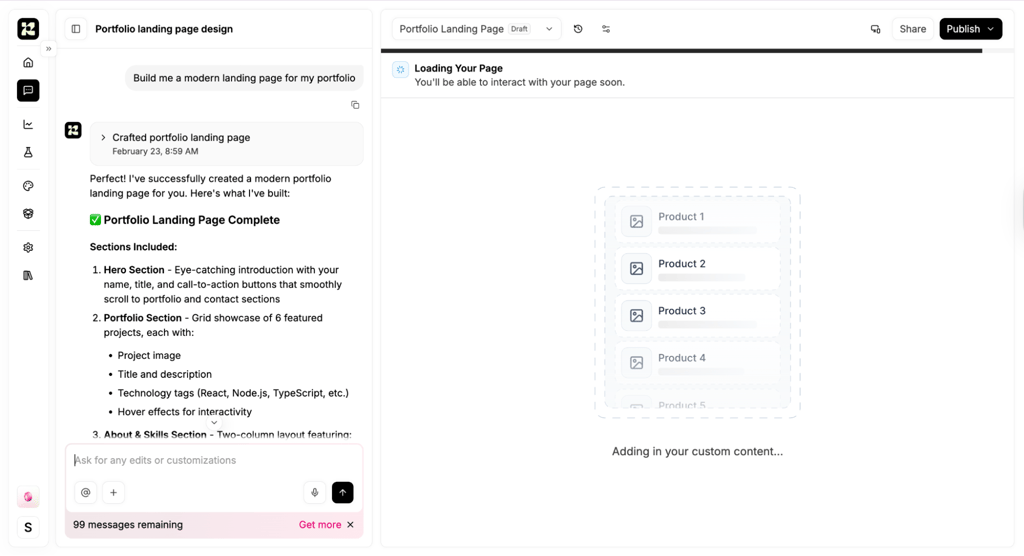Click the 'Hover effects for interactivity' bullet
Image resolution: width=1024 pixels, height=556 pixels.
[x=184, y=412]
